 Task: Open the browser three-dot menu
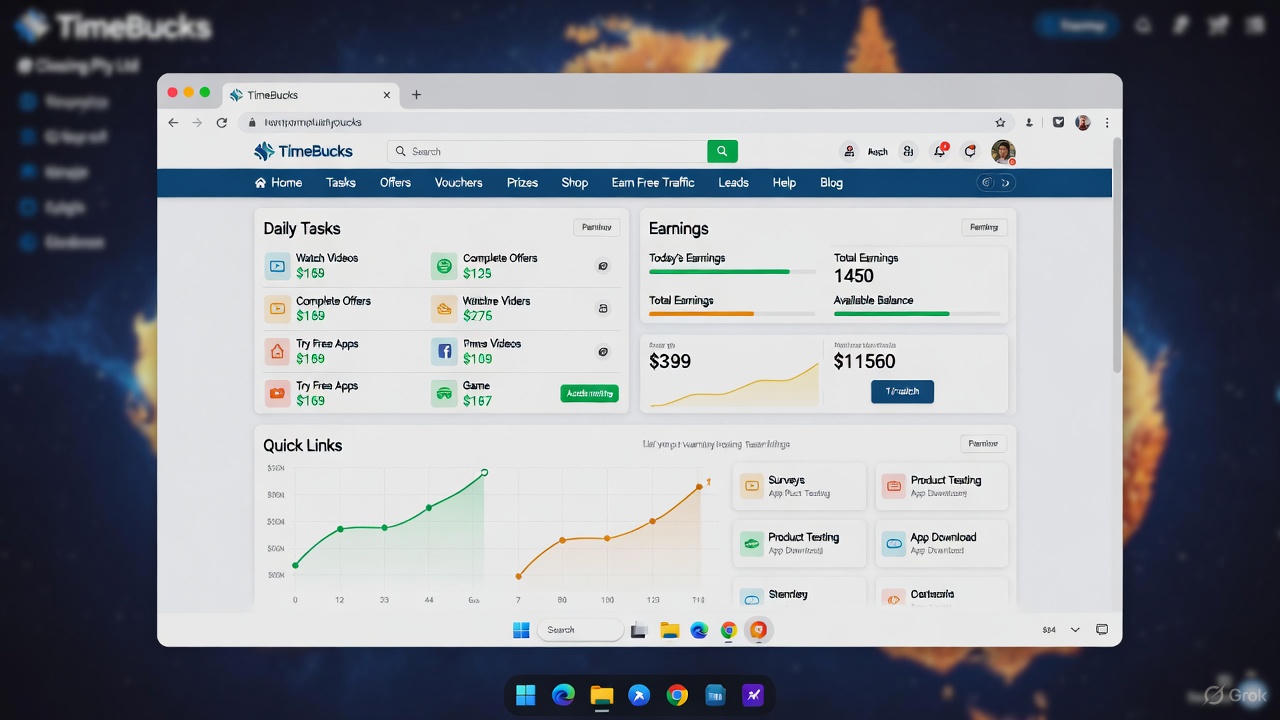[x=1107, y=122]
